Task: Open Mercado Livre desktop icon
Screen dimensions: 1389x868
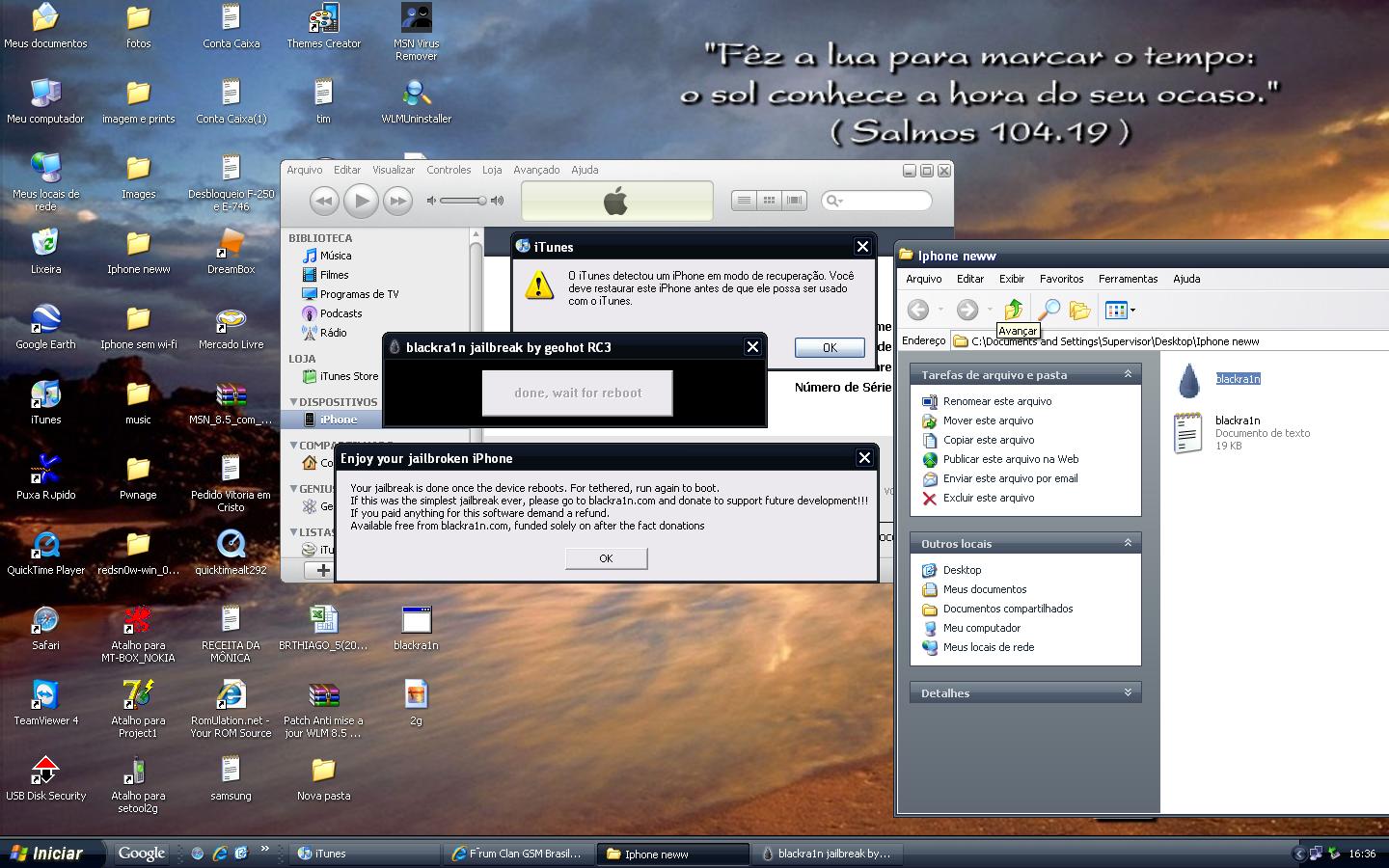Action: point(231,326)
